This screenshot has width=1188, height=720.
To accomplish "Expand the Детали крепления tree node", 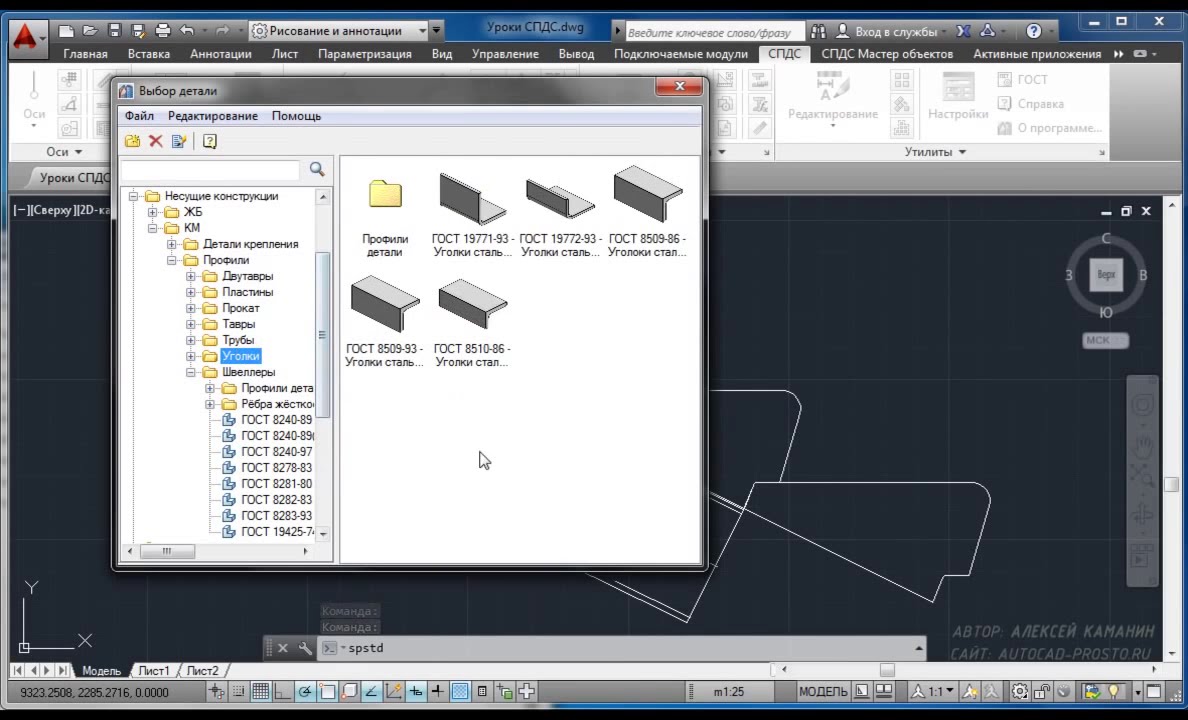I will point(171,244).
